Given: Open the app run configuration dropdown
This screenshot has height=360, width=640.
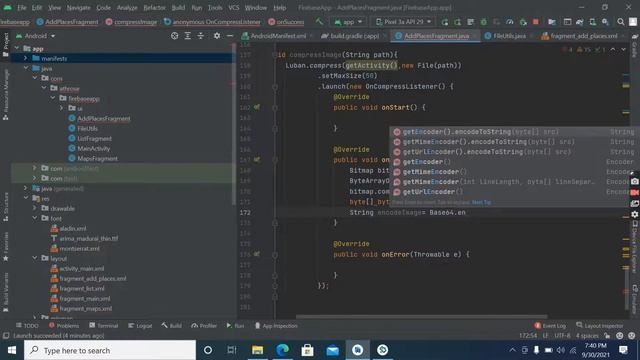Looking at the screenshot, I should [348, 22].
